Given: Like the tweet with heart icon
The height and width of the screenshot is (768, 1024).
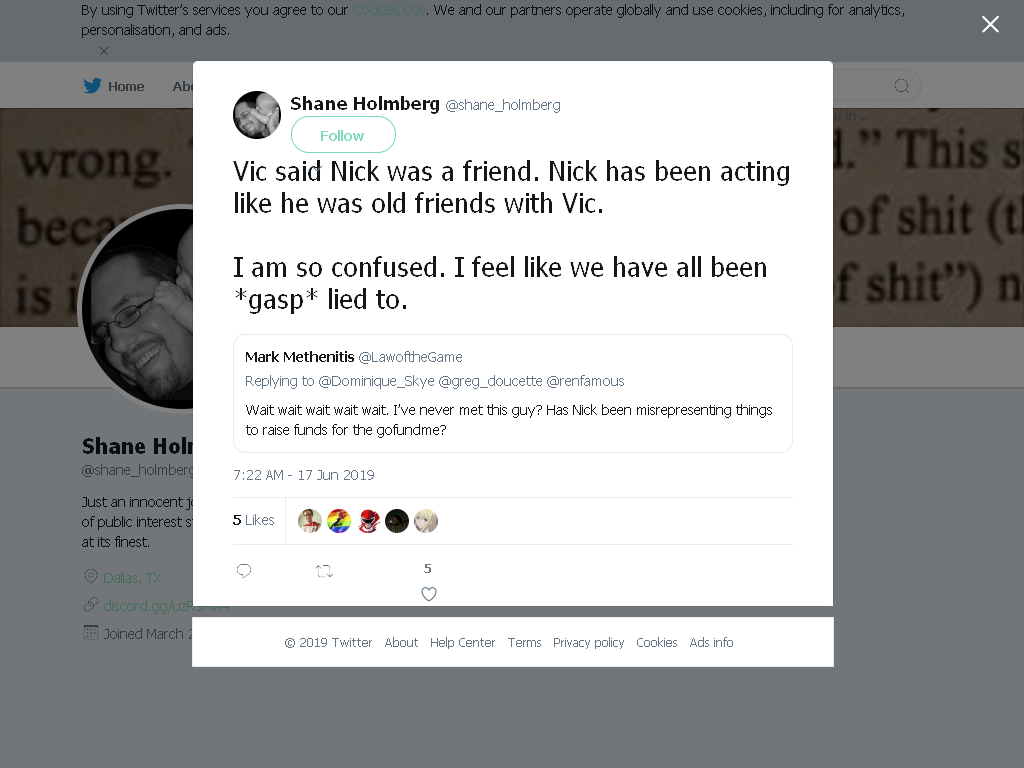Looking at the screenshot, I should [x=428, y=594].
